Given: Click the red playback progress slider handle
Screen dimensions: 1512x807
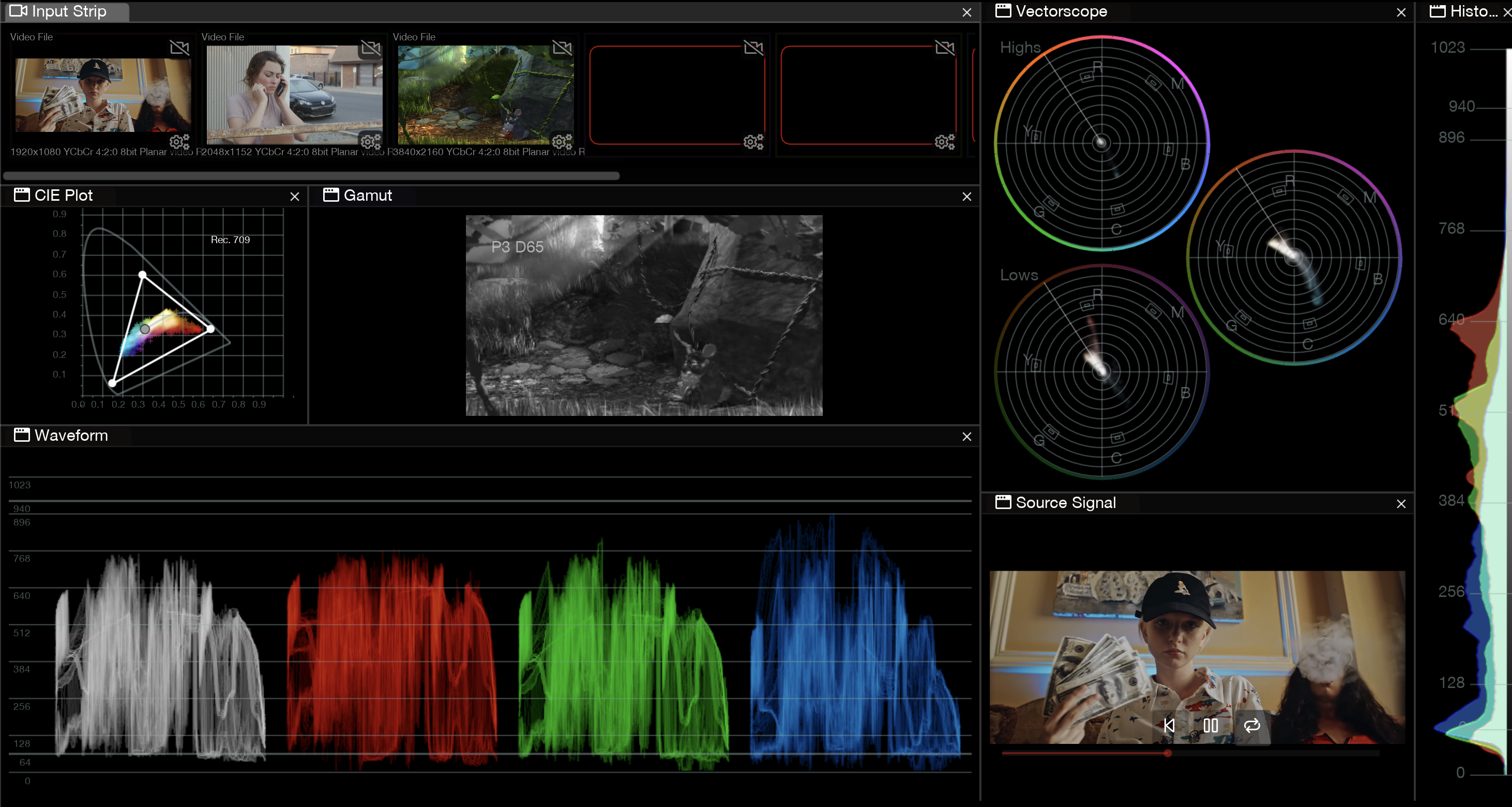Looking at the screenshot, I should coord(1168,753).
